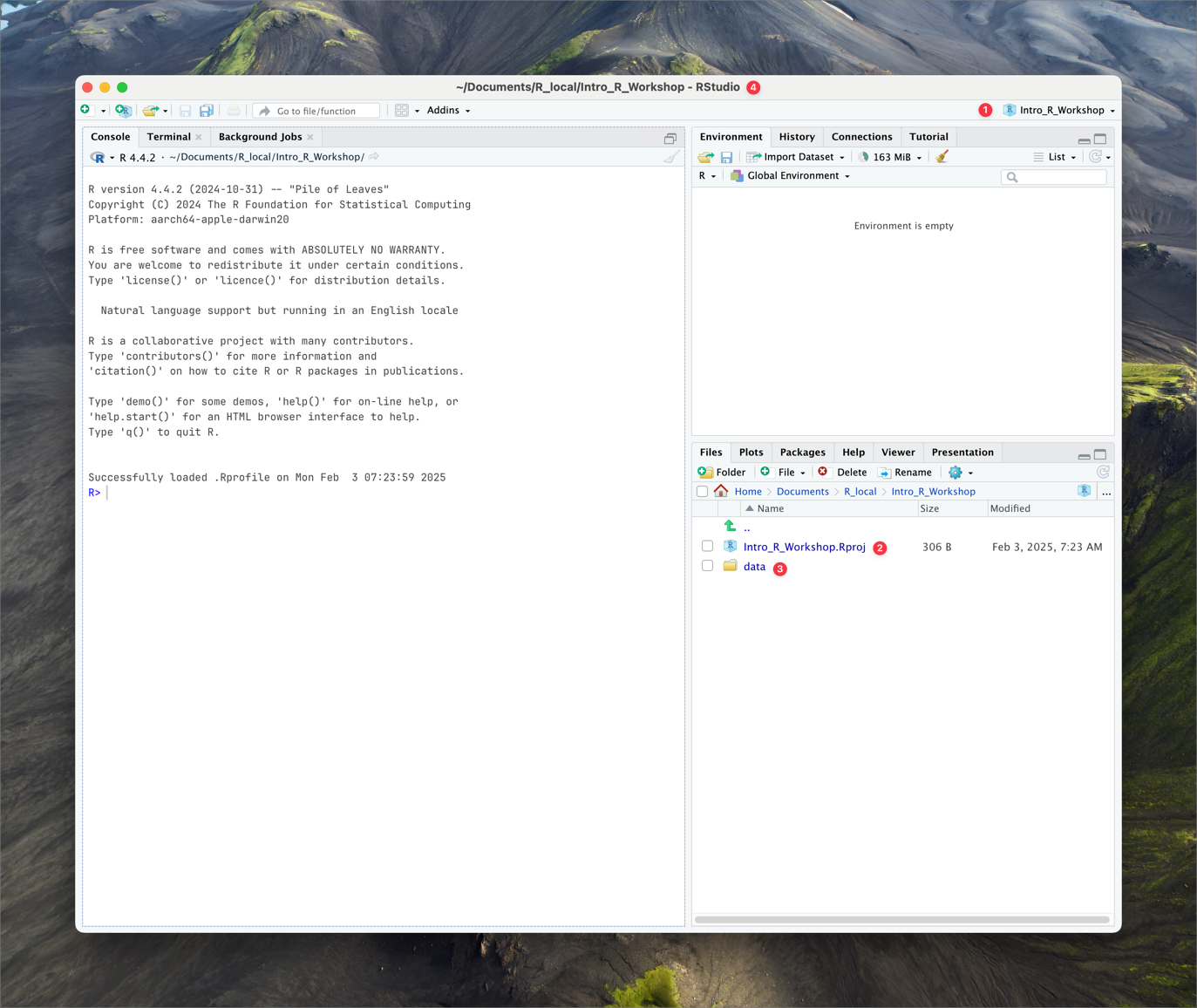The image size is (1197, 1008).
Task: Switch to the Plots tab
Action: click(751, 453)
